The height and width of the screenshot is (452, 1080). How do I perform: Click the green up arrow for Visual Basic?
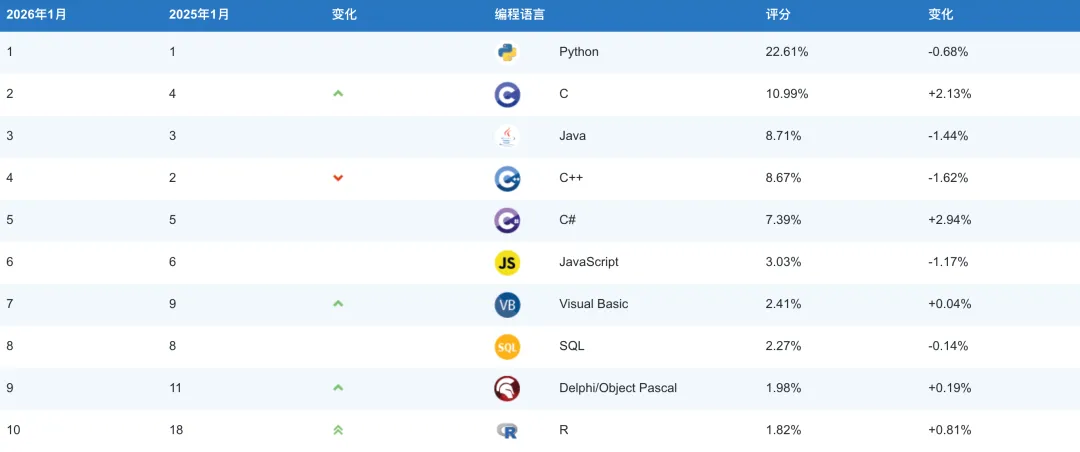coord(338,304)
